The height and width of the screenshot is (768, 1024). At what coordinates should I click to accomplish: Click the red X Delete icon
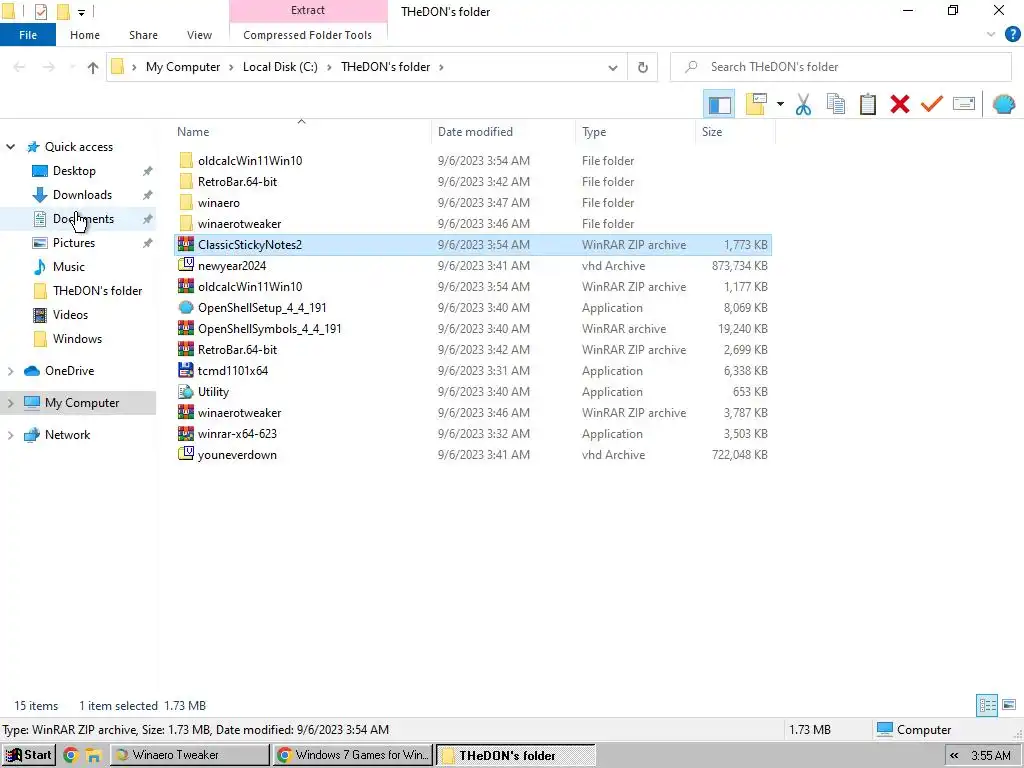900,104
